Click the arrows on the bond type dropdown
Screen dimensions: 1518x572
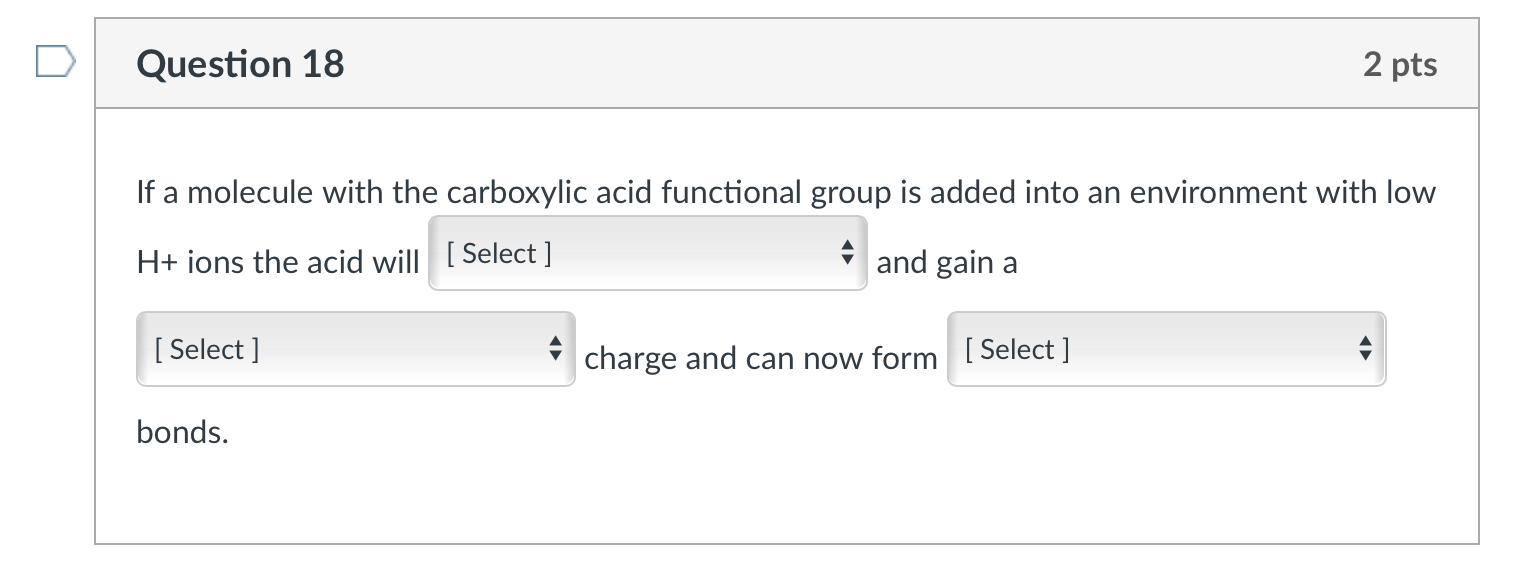(x=1366, y=349)
